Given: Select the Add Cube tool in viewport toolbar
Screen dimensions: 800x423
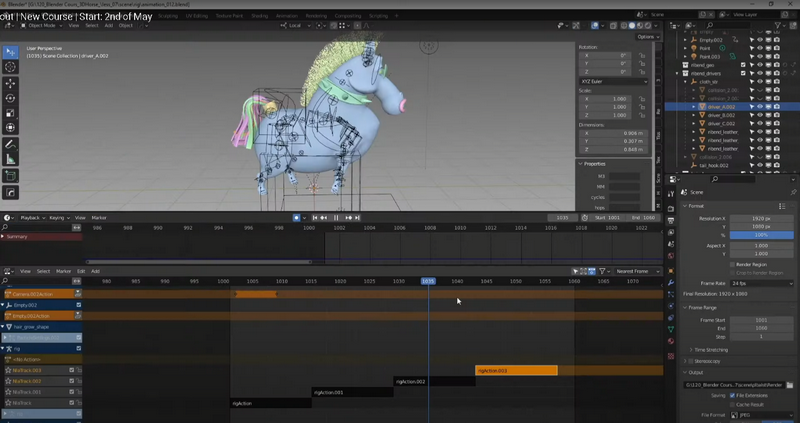Looking at the screenshot, I should click(10, 177).
